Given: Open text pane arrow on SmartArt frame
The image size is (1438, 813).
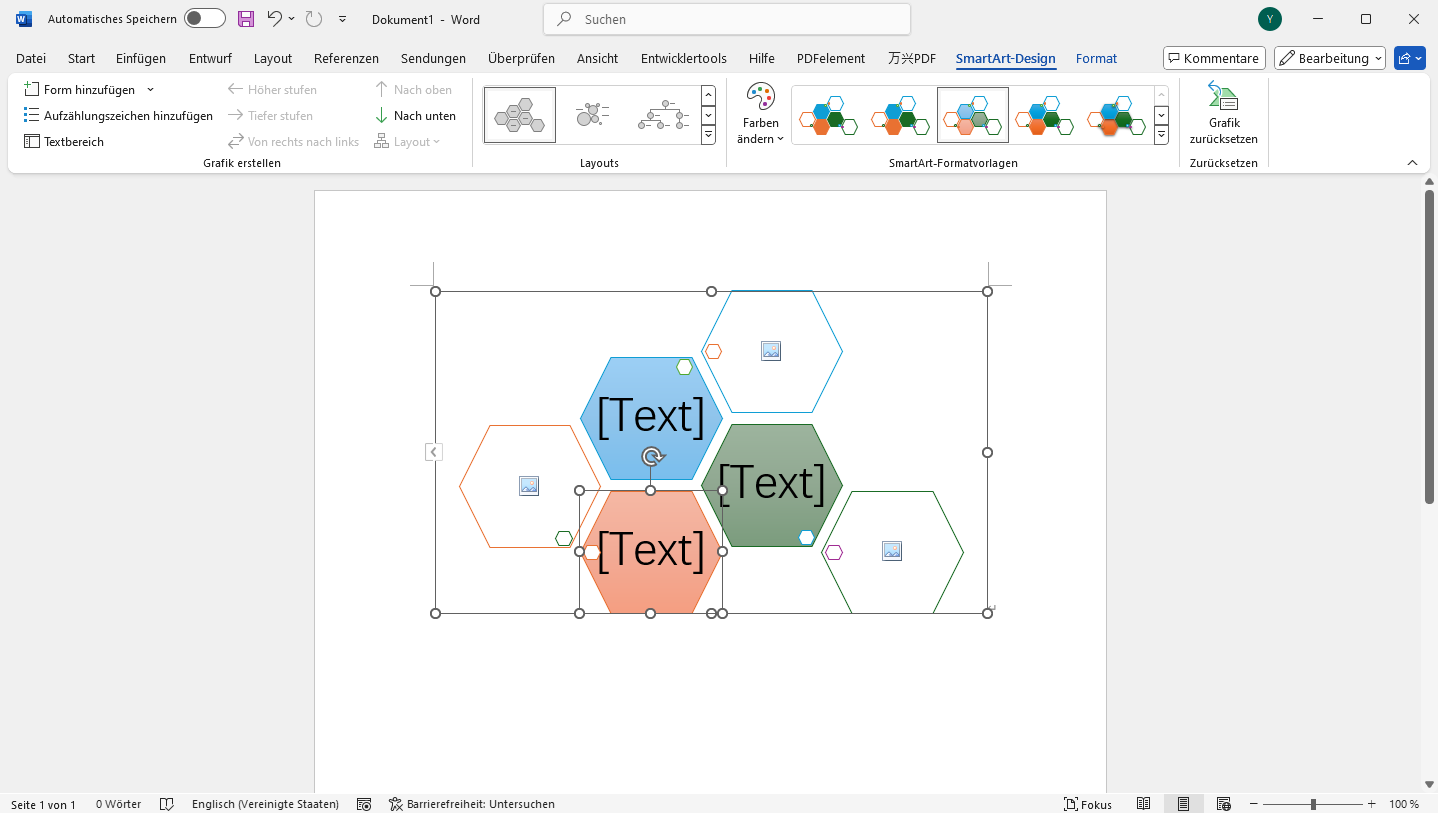Looking at the screenshot, I should point(433,452).
